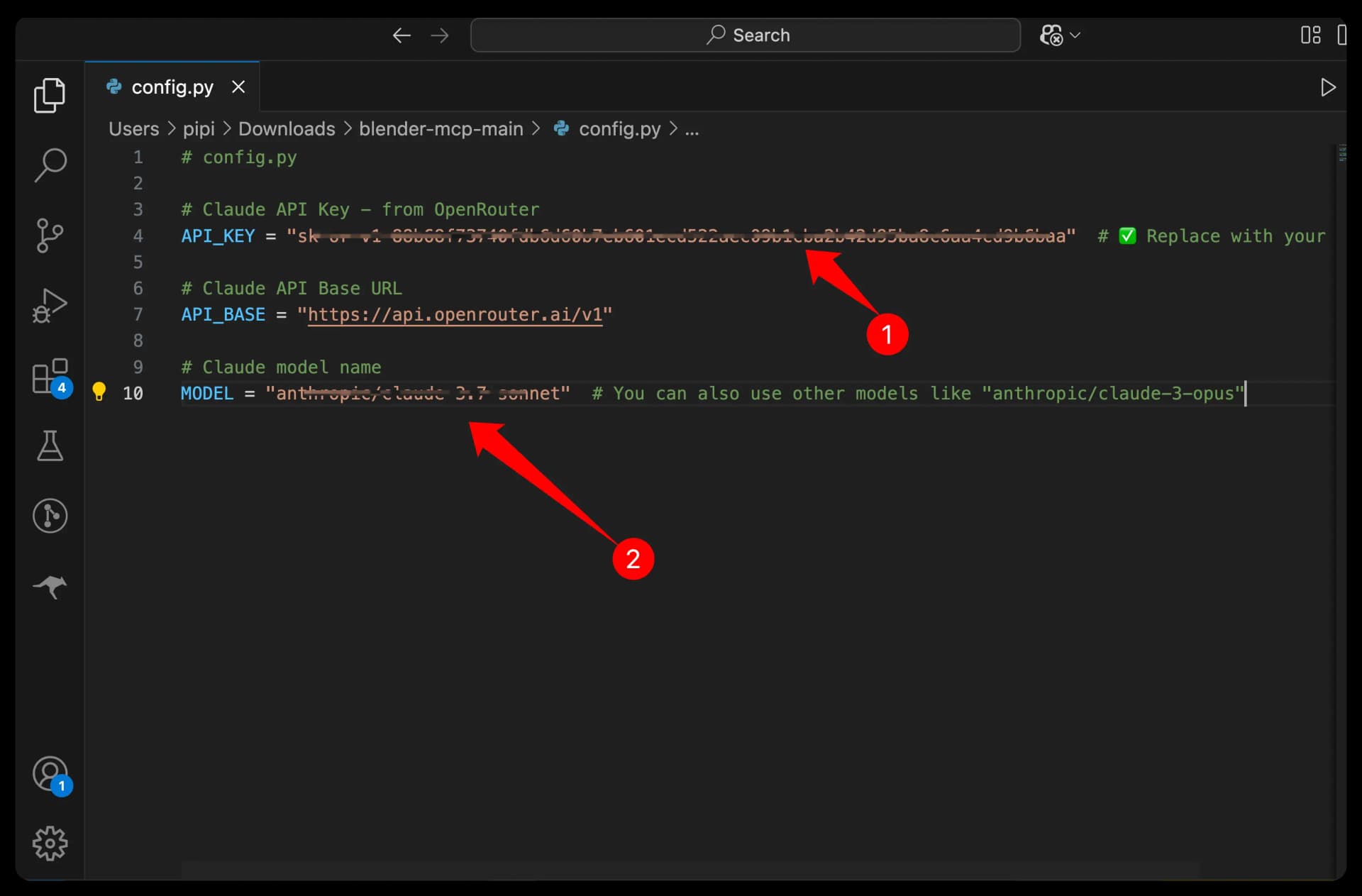Open the Search view magnifier icon

click(50, 165)
